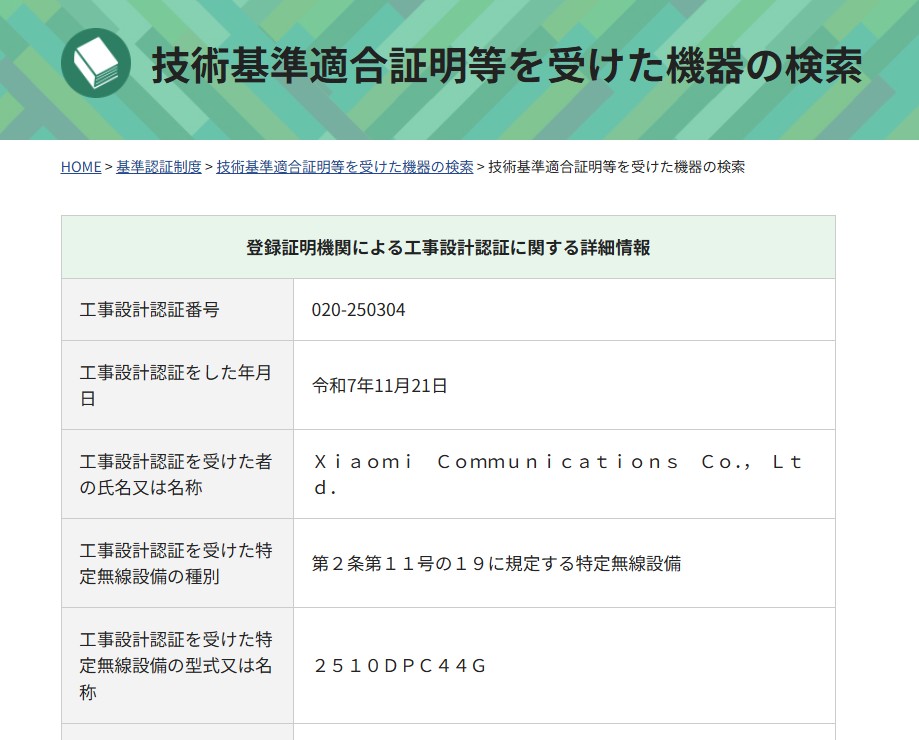Click the Xiaomi Communications Co., Ltd. value
This screenshot has width=919, height=740.
click(x=557, y=474)
